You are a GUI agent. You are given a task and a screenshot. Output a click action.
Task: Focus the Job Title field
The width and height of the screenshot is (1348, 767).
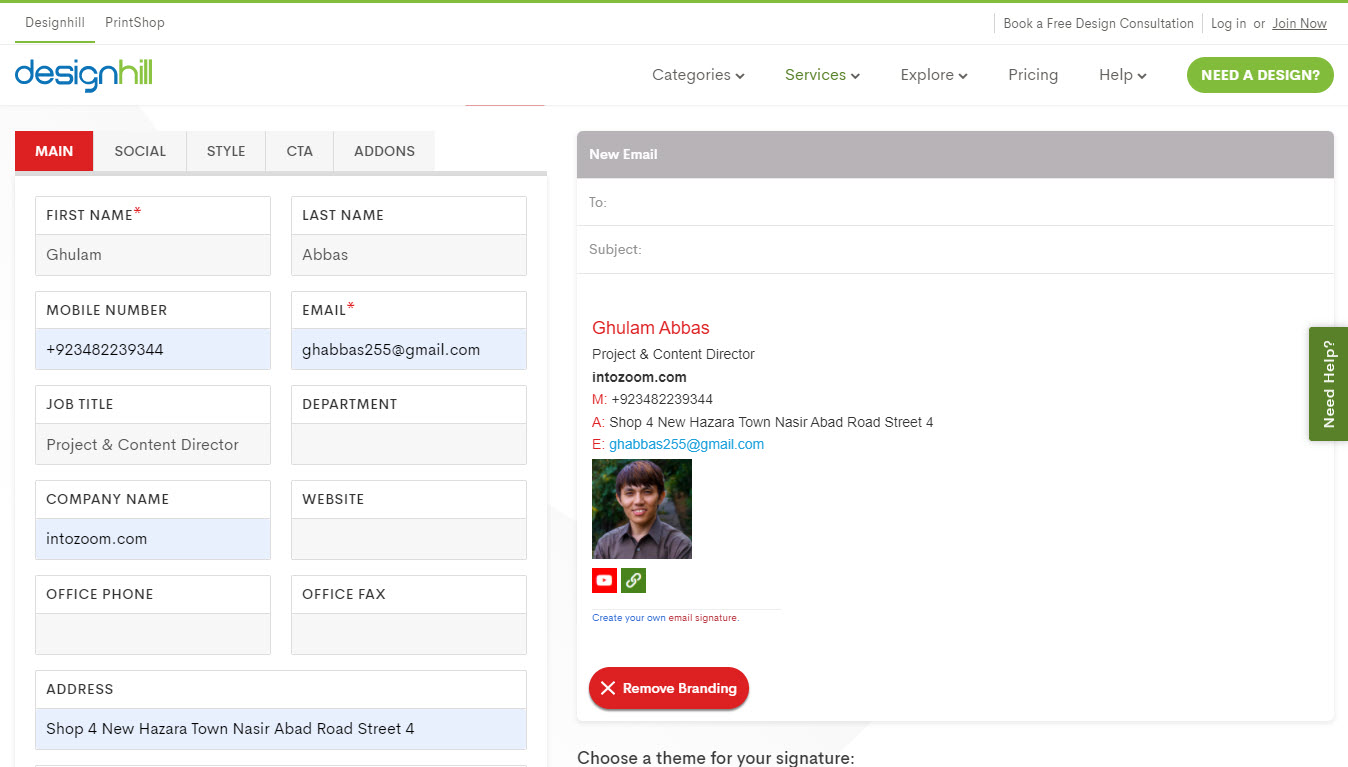pos(153,445)
